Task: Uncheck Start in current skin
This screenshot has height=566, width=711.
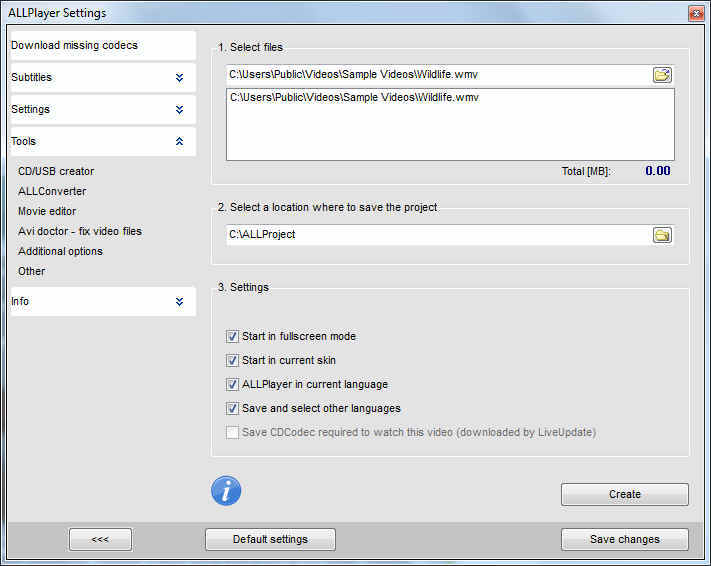Action: coord(233,360)
